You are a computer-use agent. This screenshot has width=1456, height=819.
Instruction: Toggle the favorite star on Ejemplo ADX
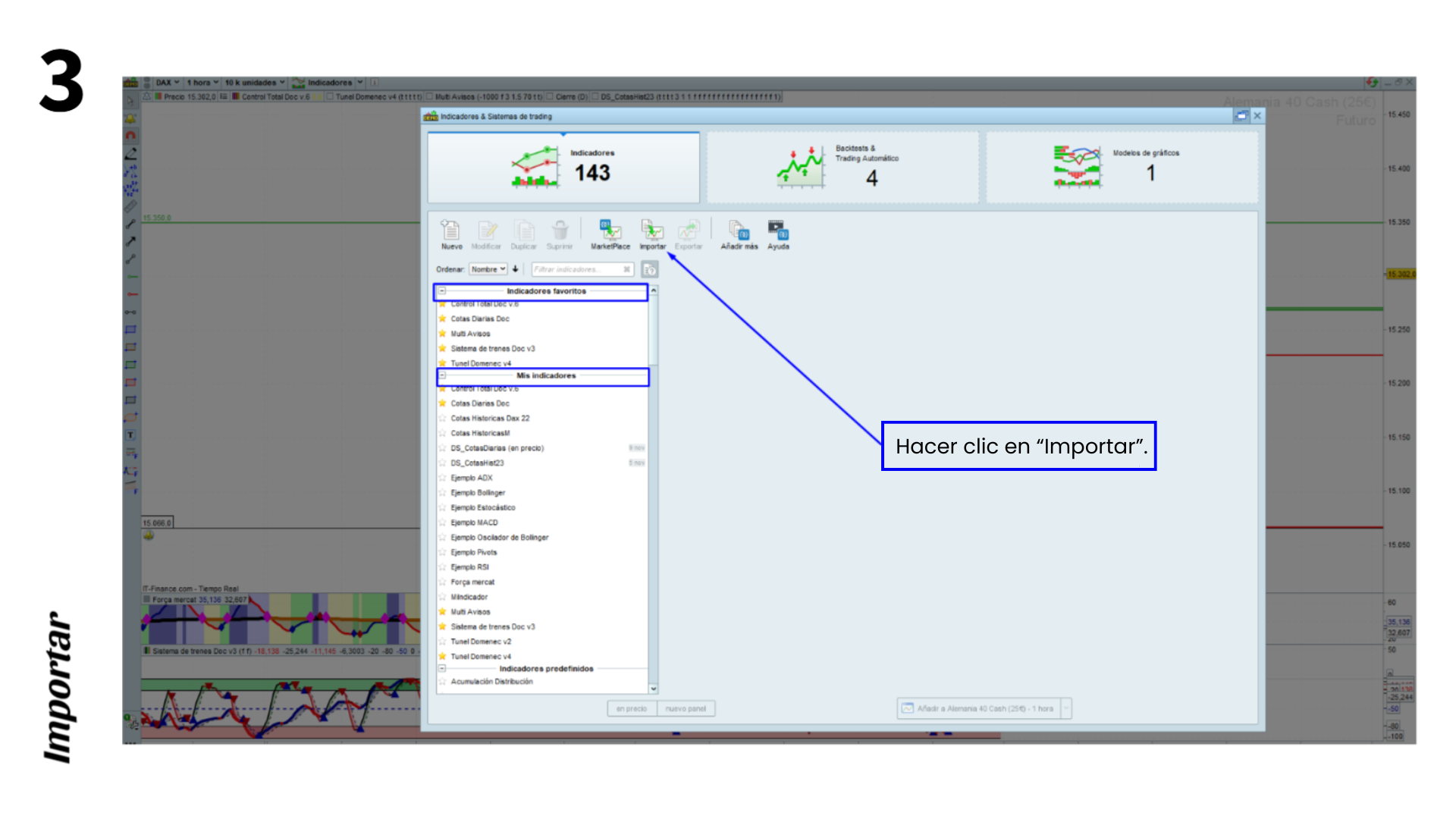click(x=442, y=478)
